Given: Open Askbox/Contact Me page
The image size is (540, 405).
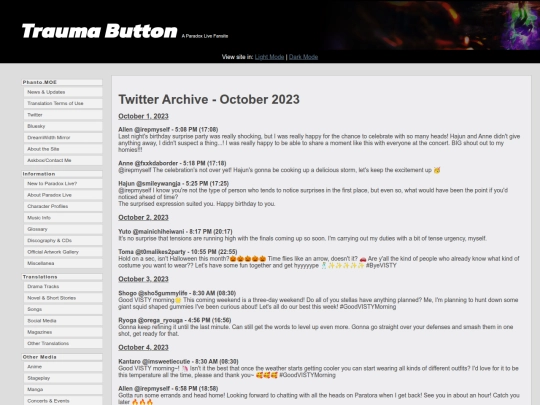Looking at the screenshot, I should [x=63, y=160].
